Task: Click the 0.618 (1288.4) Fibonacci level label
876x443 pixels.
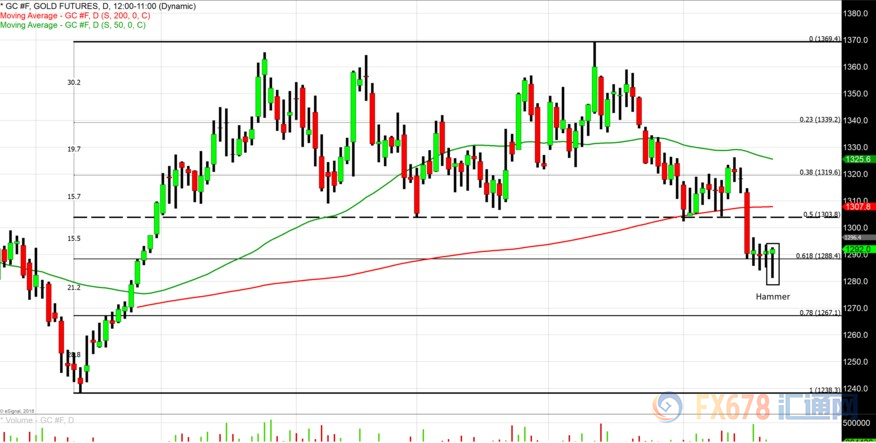Action: pyautogui.click(x=818, y=256)
